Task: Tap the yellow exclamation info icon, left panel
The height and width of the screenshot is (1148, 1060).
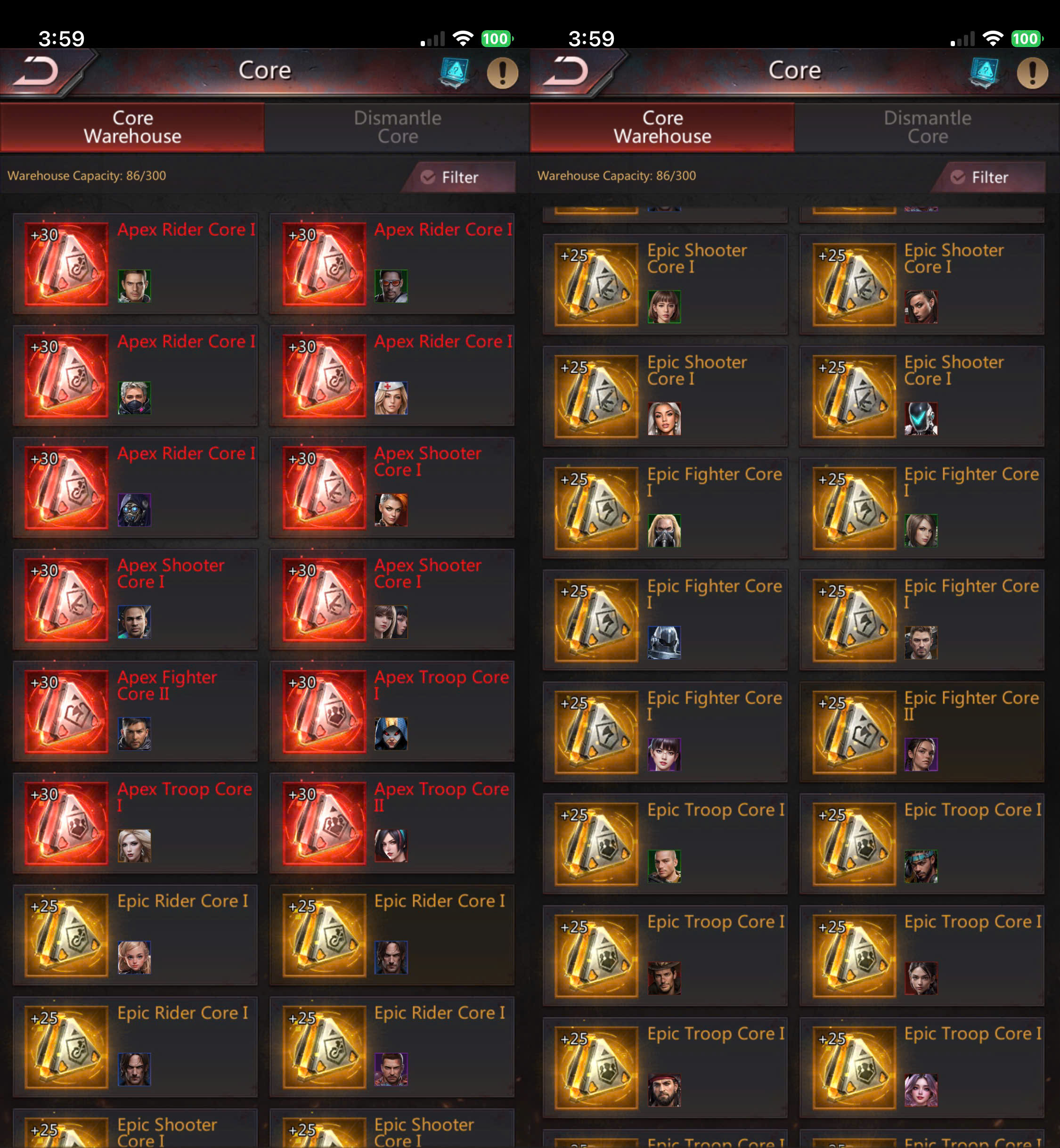Action: 503,73
